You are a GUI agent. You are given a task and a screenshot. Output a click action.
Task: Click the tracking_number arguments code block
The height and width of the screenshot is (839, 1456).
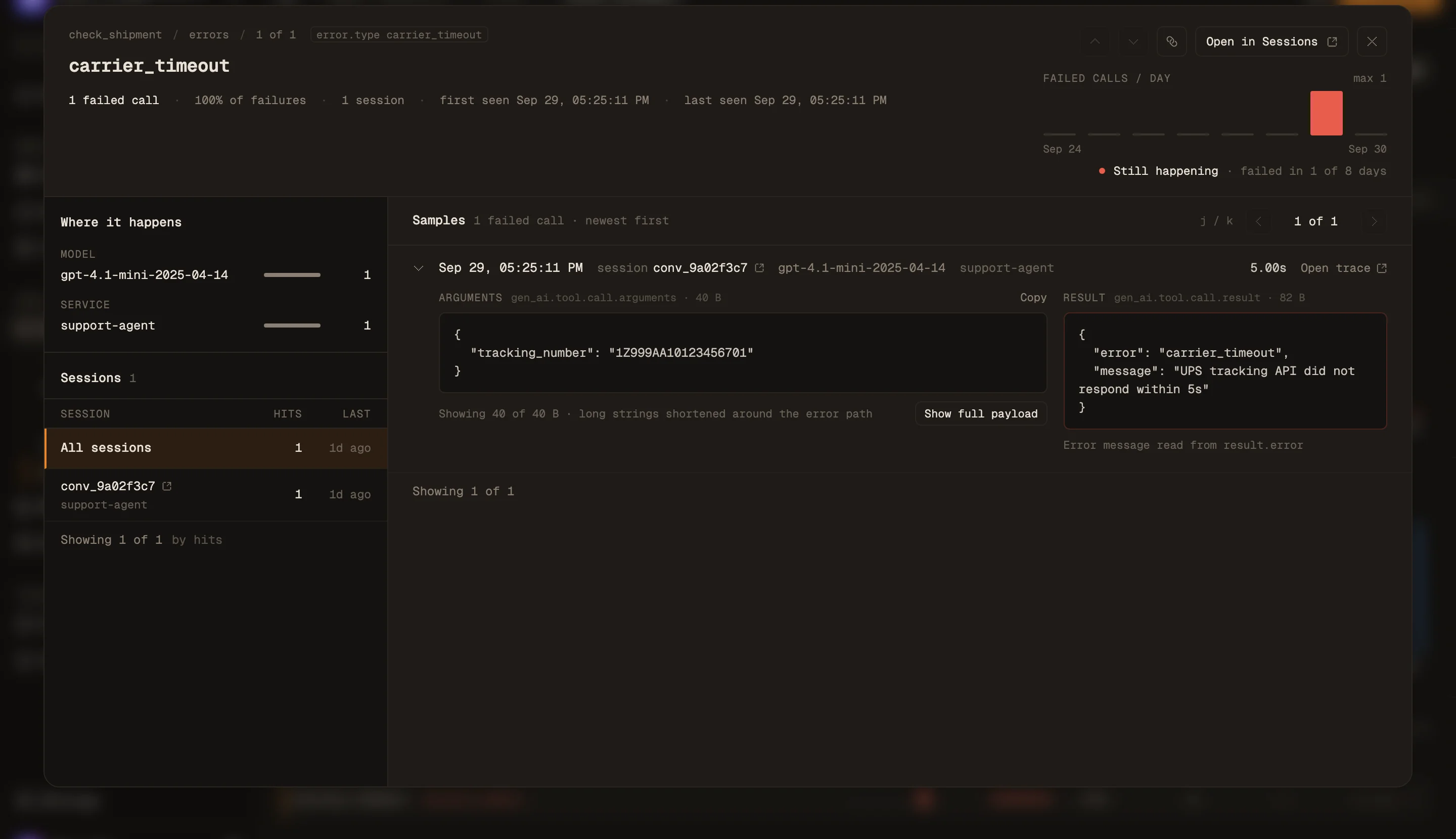pos(743,353)
